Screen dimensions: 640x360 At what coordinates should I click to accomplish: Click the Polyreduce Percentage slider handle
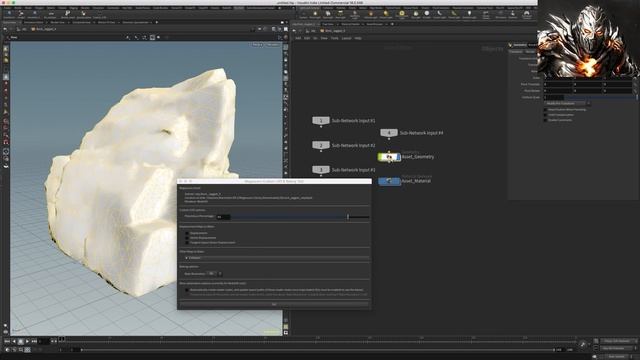[348, 217]
